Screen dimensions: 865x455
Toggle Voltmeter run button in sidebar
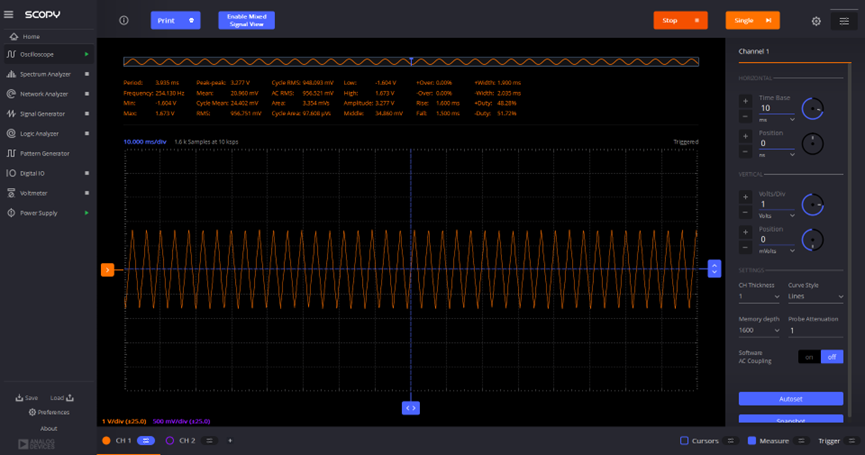coord(87,193)
